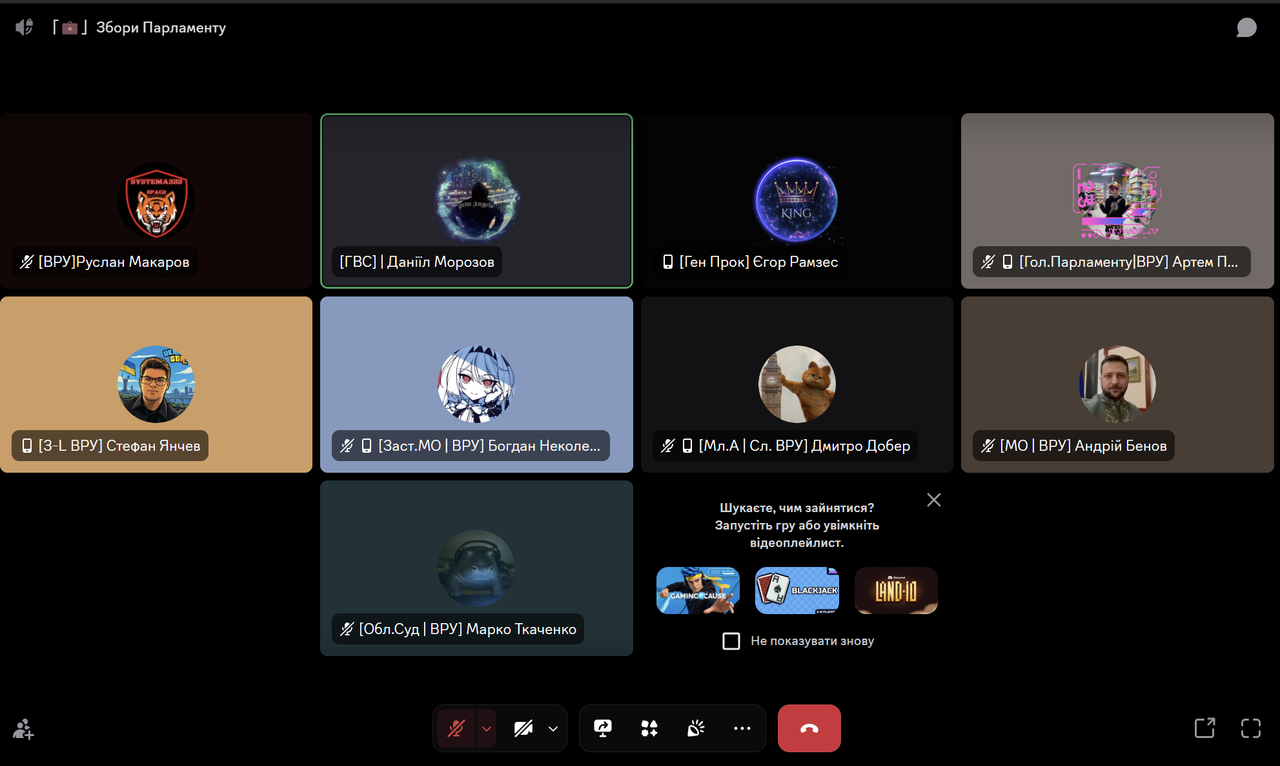Open camera options dropdown arrow

[553, 728]
